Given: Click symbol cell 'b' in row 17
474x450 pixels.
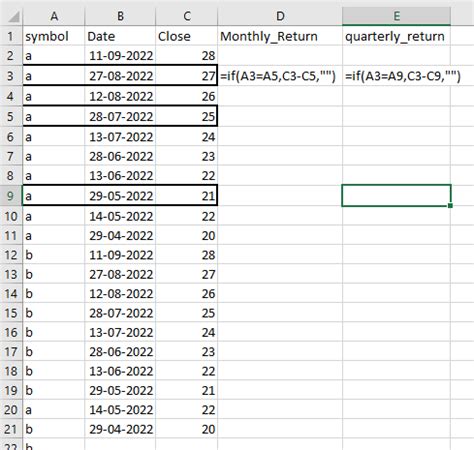Looking at the screenshot, I should coord(54,352).
